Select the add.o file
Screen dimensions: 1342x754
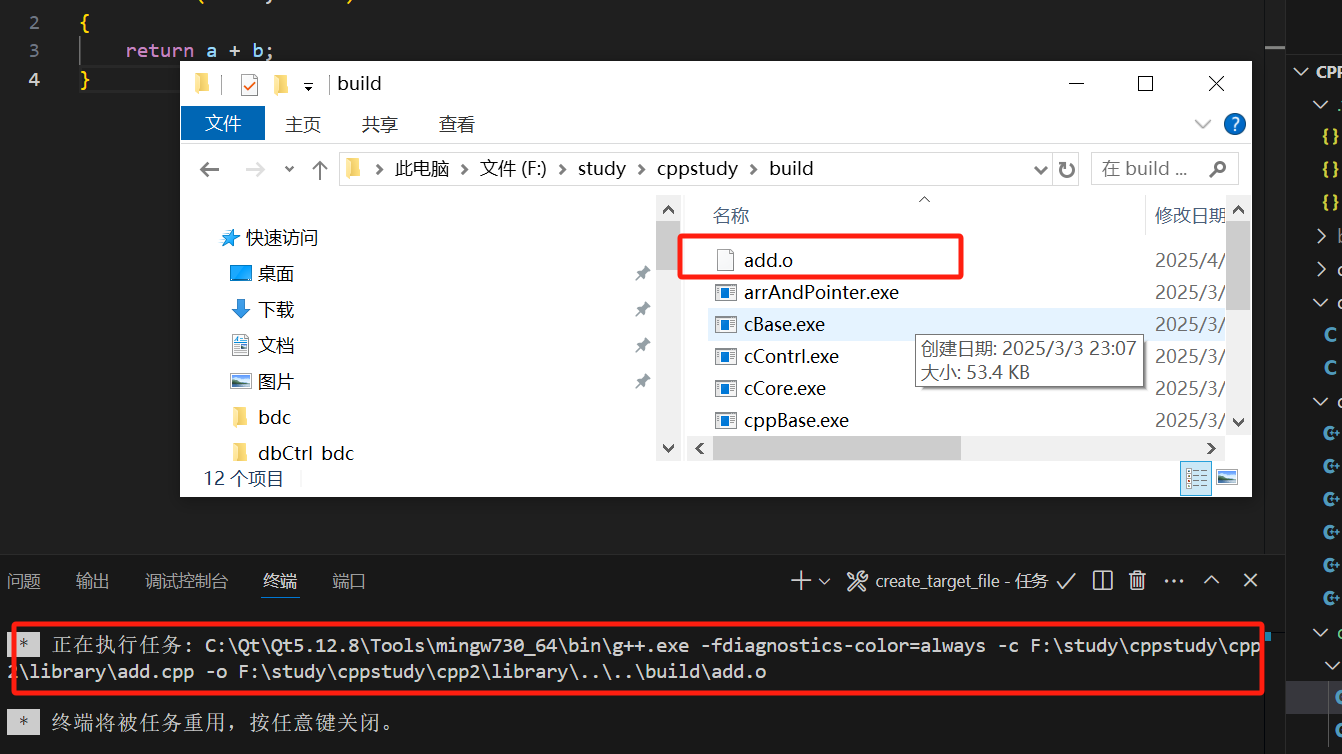point(768,260)
